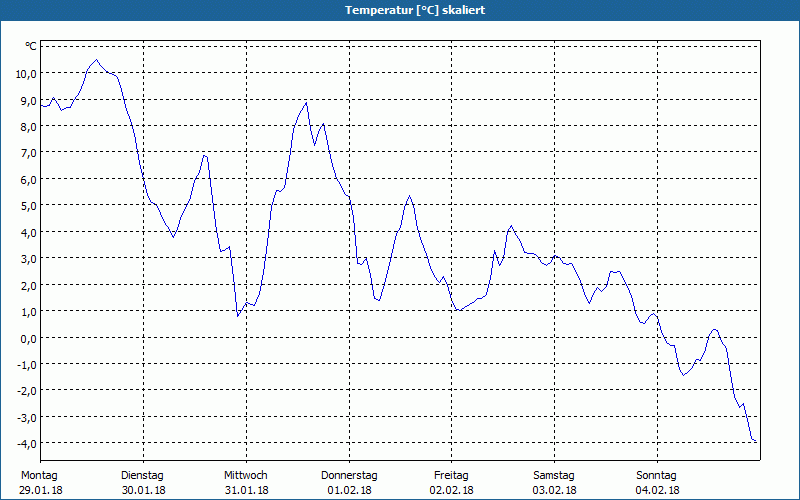Viewport: 800px width, 500px height.
Task: Click the Wednesday temperature peak near 9 degrees
Action: [x=306, y=103]
